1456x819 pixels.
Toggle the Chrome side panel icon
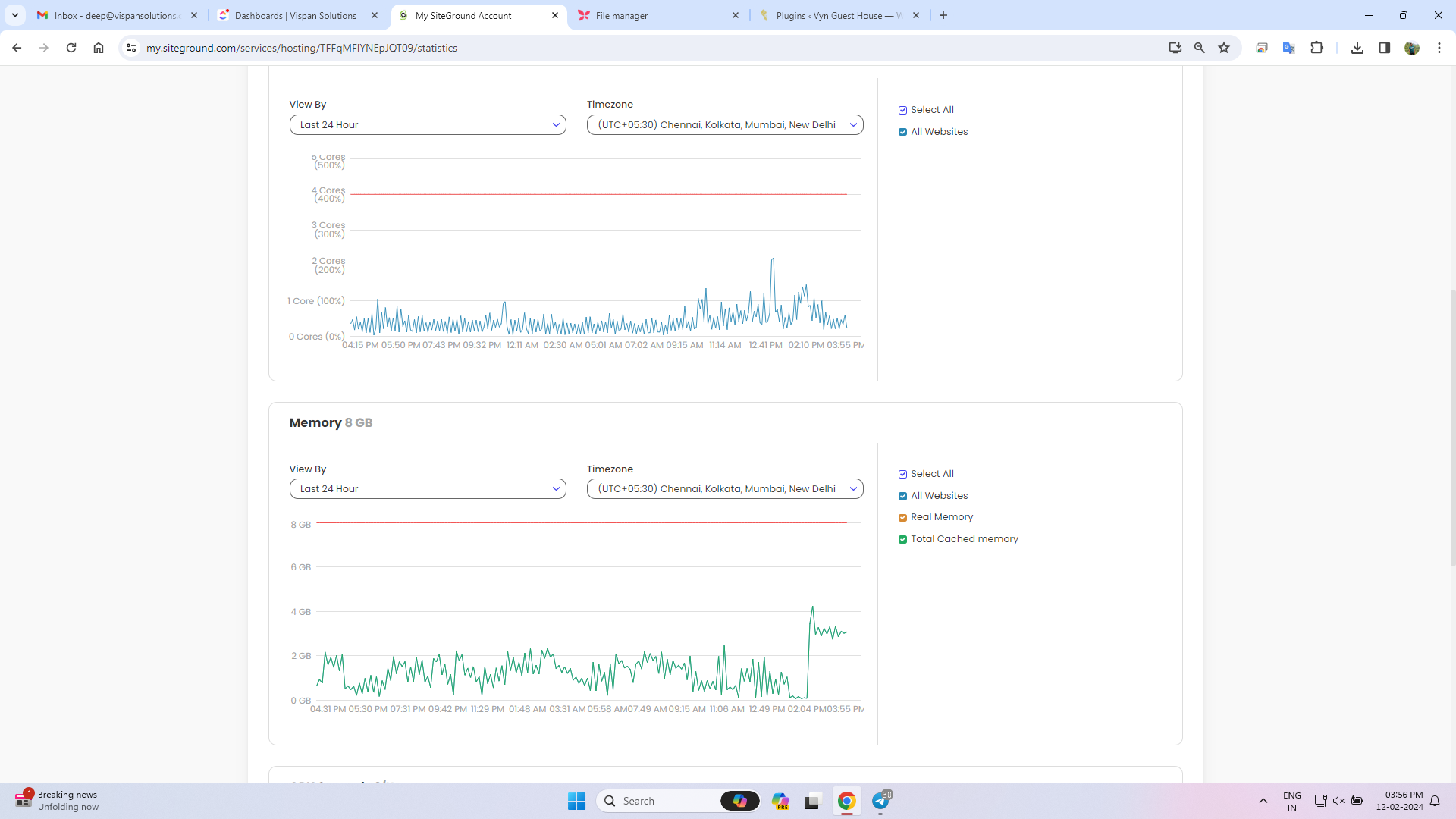1385,48
